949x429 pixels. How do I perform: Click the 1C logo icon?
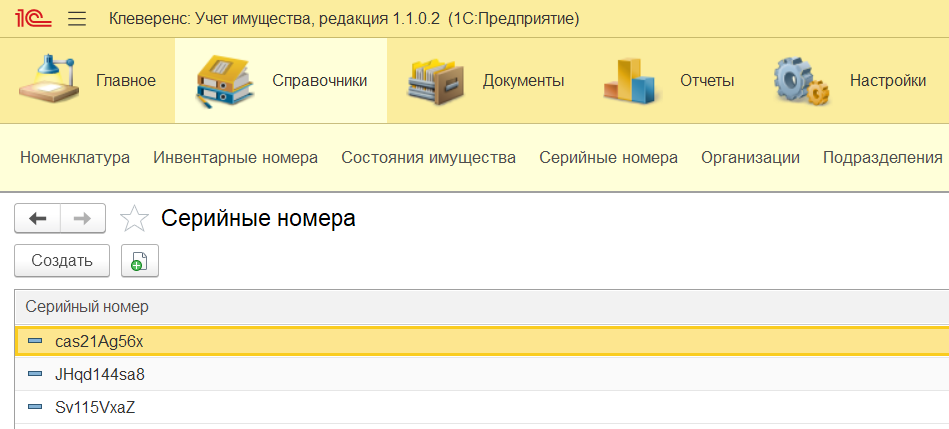pos(34,19)
